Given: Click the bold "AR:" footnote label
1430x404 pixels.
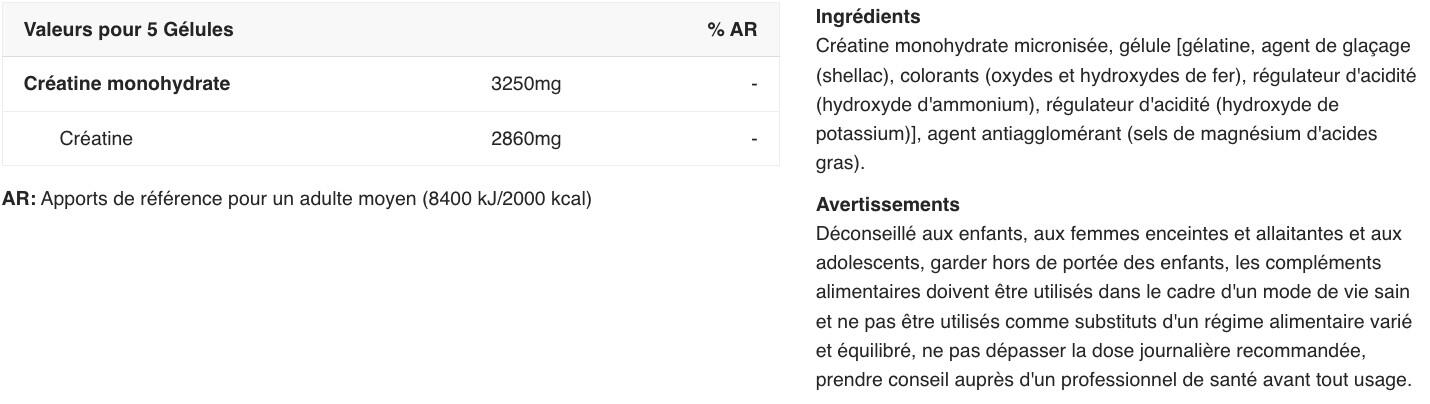Looking at the screenshot, I should pos(19,199).
